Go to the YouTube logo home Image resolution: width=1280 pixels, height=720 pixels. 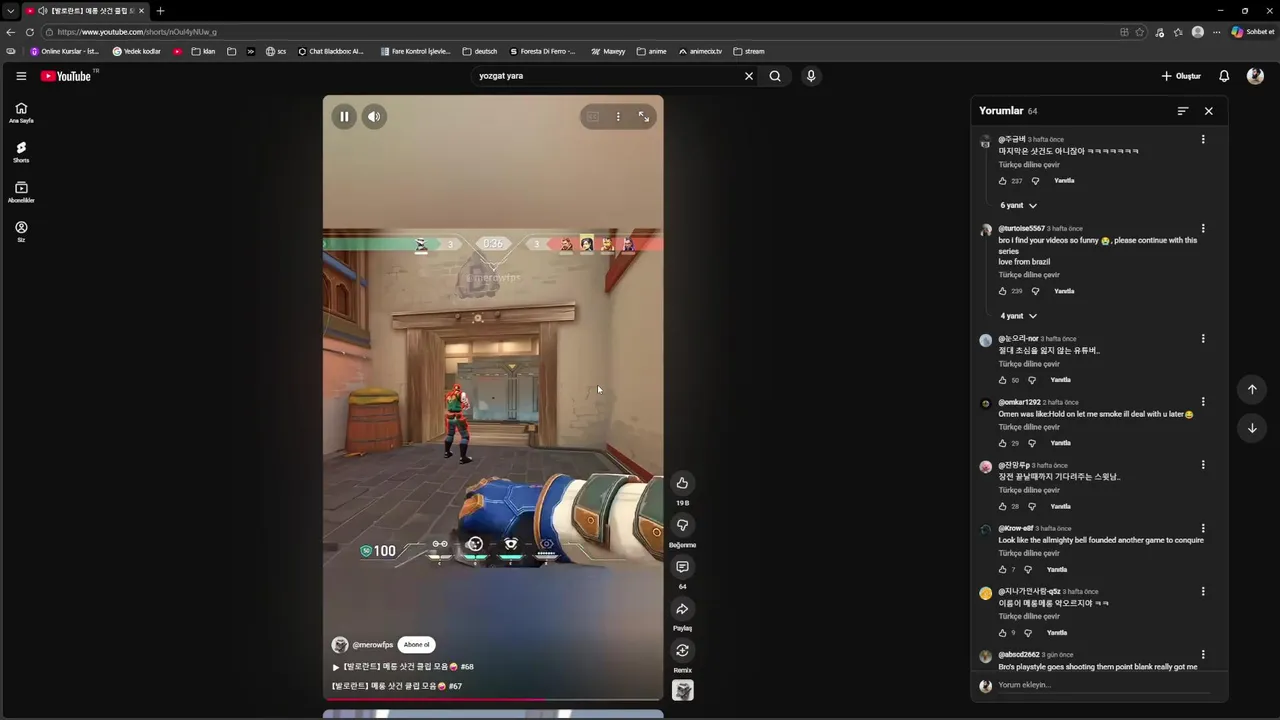66,76
